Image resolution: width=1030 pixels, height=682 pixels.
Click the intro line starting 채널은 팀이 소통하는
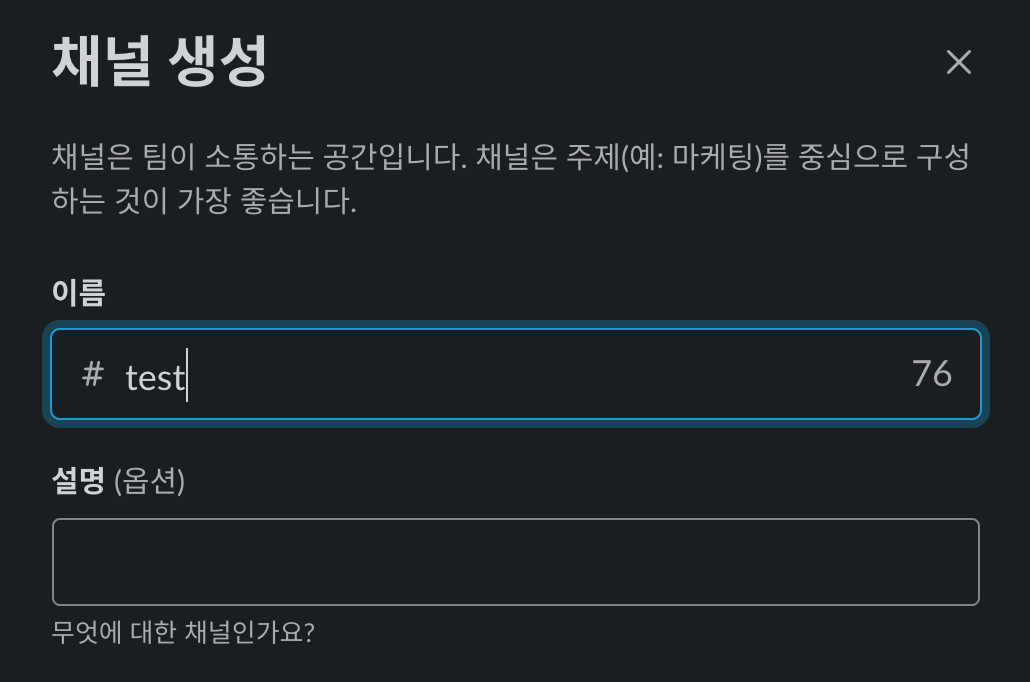point(510,157)
